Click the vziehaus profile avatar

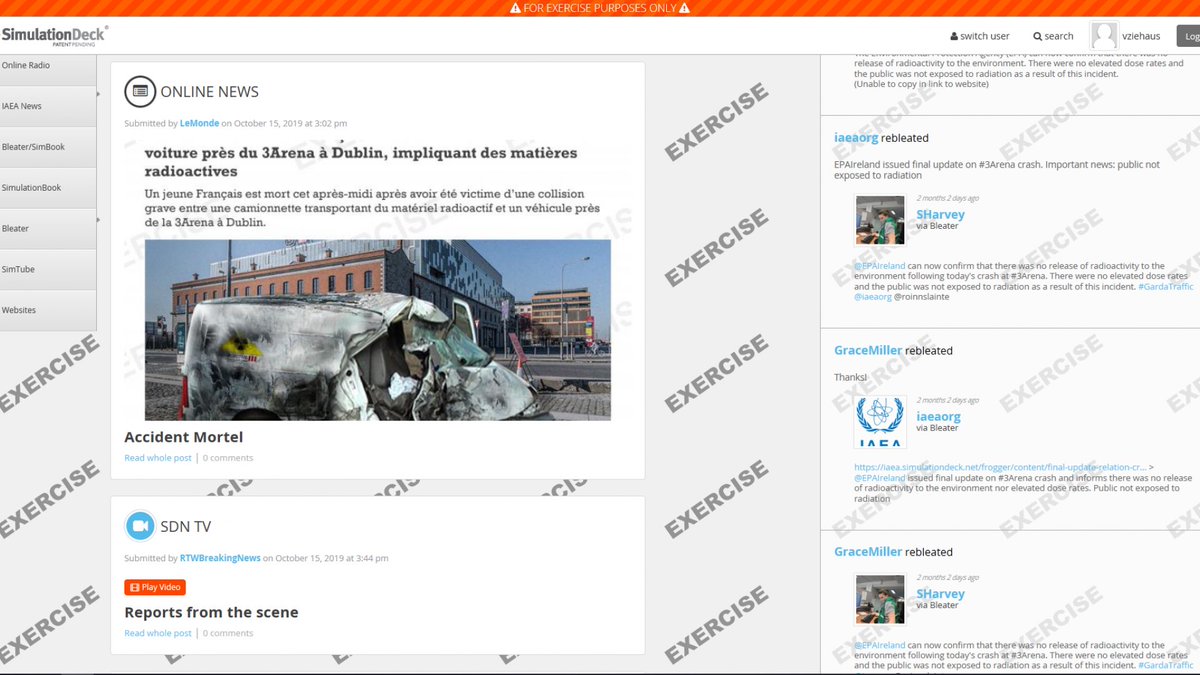(x=1104, y=36)
